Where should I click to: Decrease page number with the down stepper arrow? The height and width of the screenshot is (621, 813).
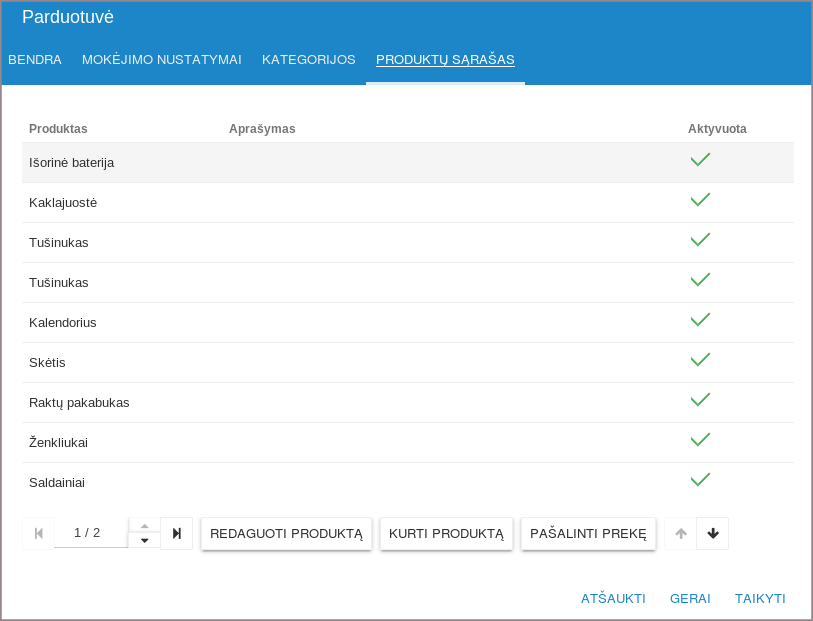144,541
